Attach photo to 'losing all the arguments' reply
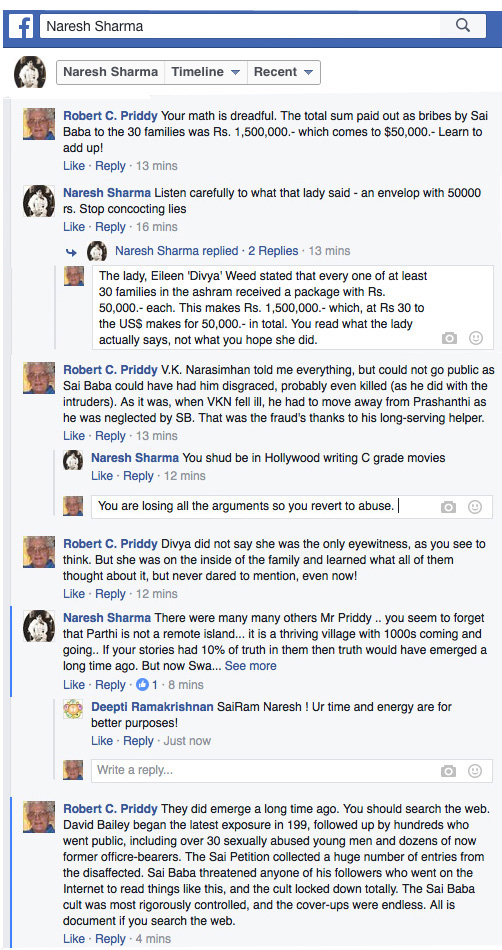This screenshot has height=950, width=502. pyautogui.click(x=448, y=507)
